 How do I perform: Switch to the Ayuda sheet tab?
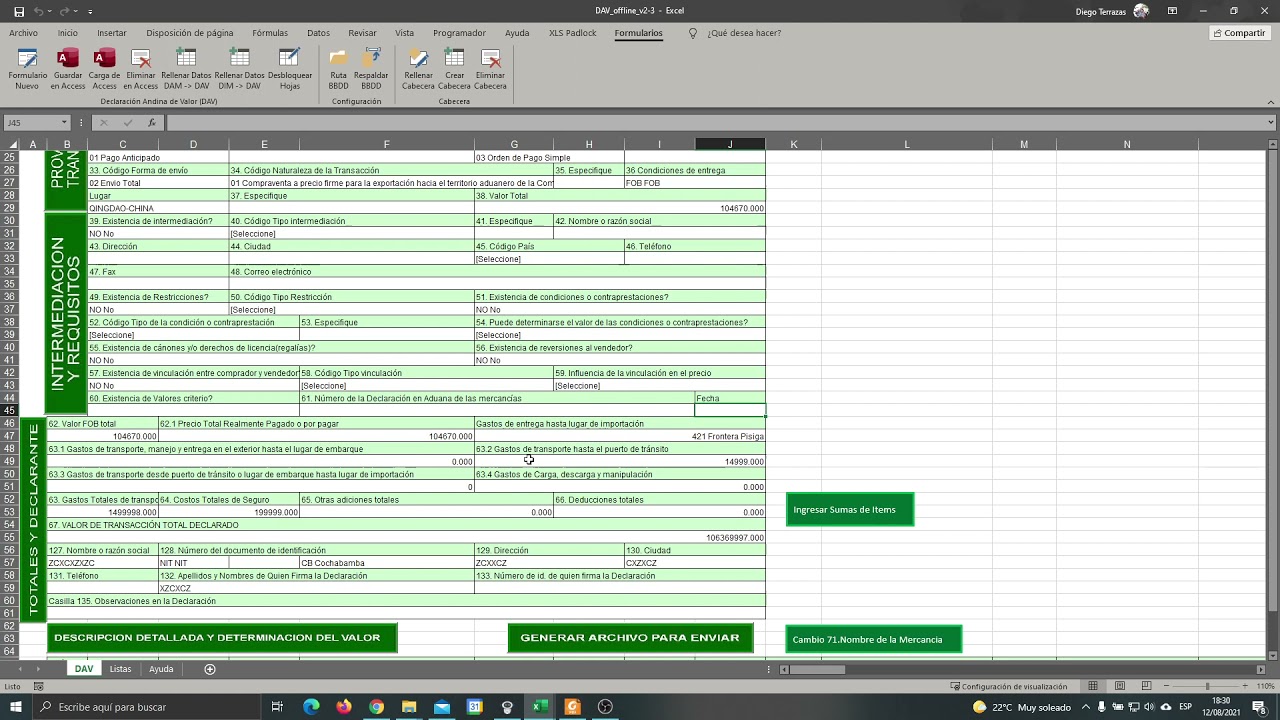[x=161, y=669]
